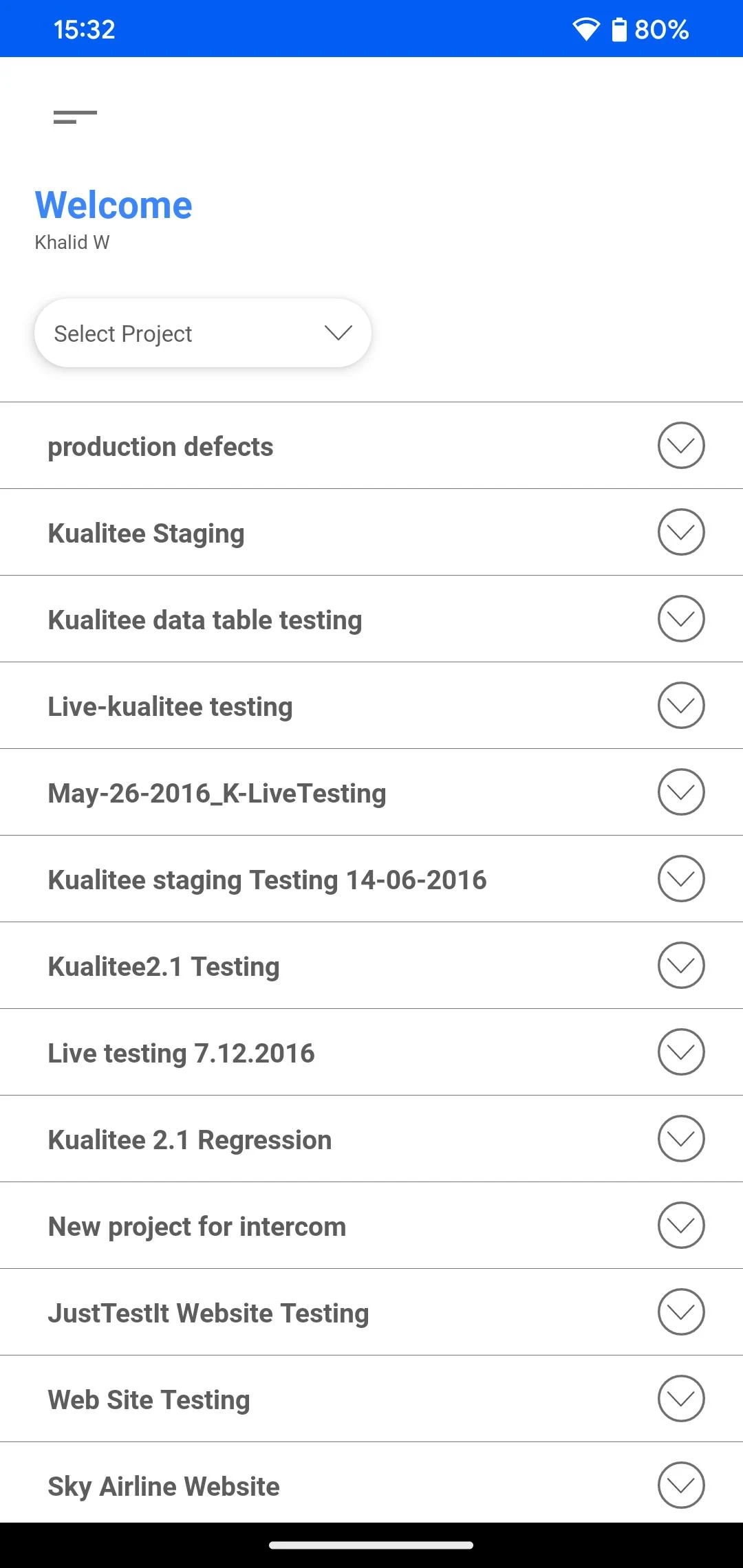
Task: Select Kualitee staging Testing 14-06-2016 project
Action: click(x=267, y=880)
